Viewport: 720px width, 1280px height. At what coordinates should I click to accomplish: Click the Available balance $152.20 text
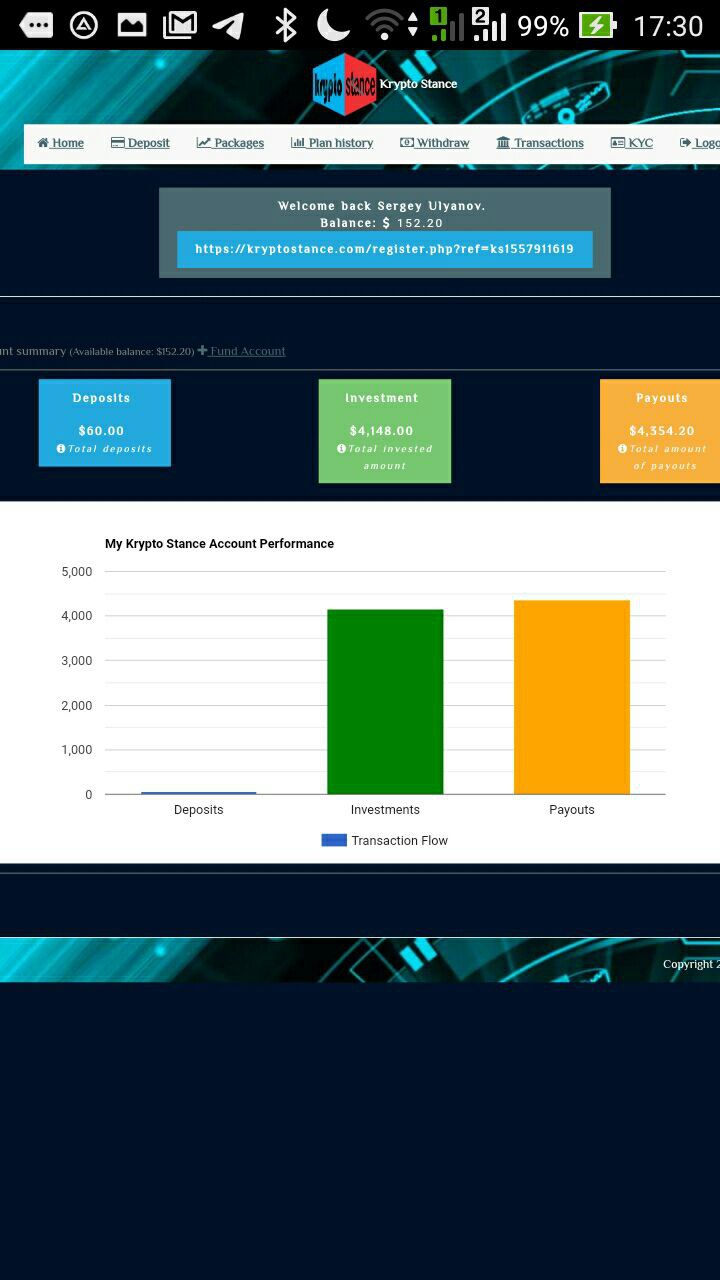pyautogui.click(x=132, y=352)
